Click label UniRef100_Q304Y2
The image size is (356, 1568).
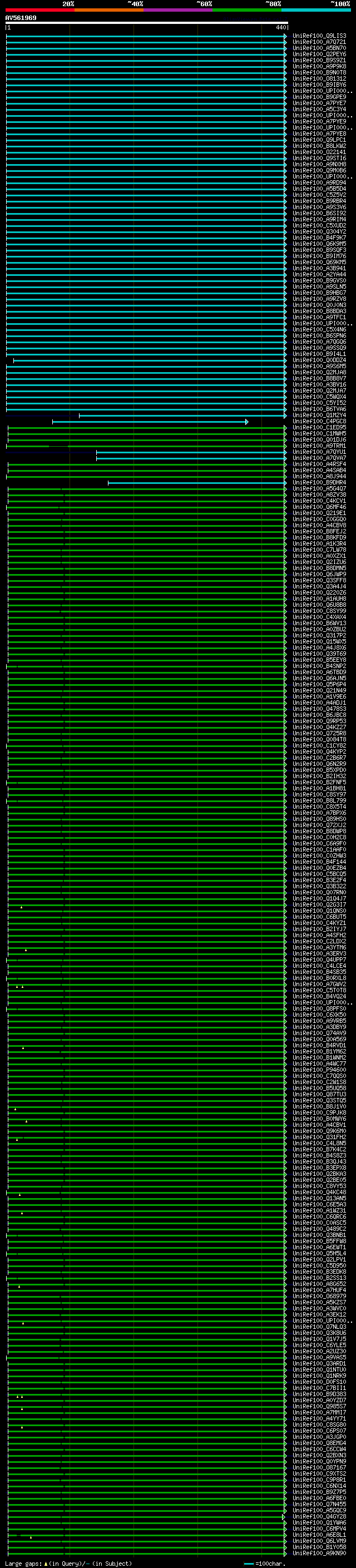pyautogui.click(x=319, y=232)
